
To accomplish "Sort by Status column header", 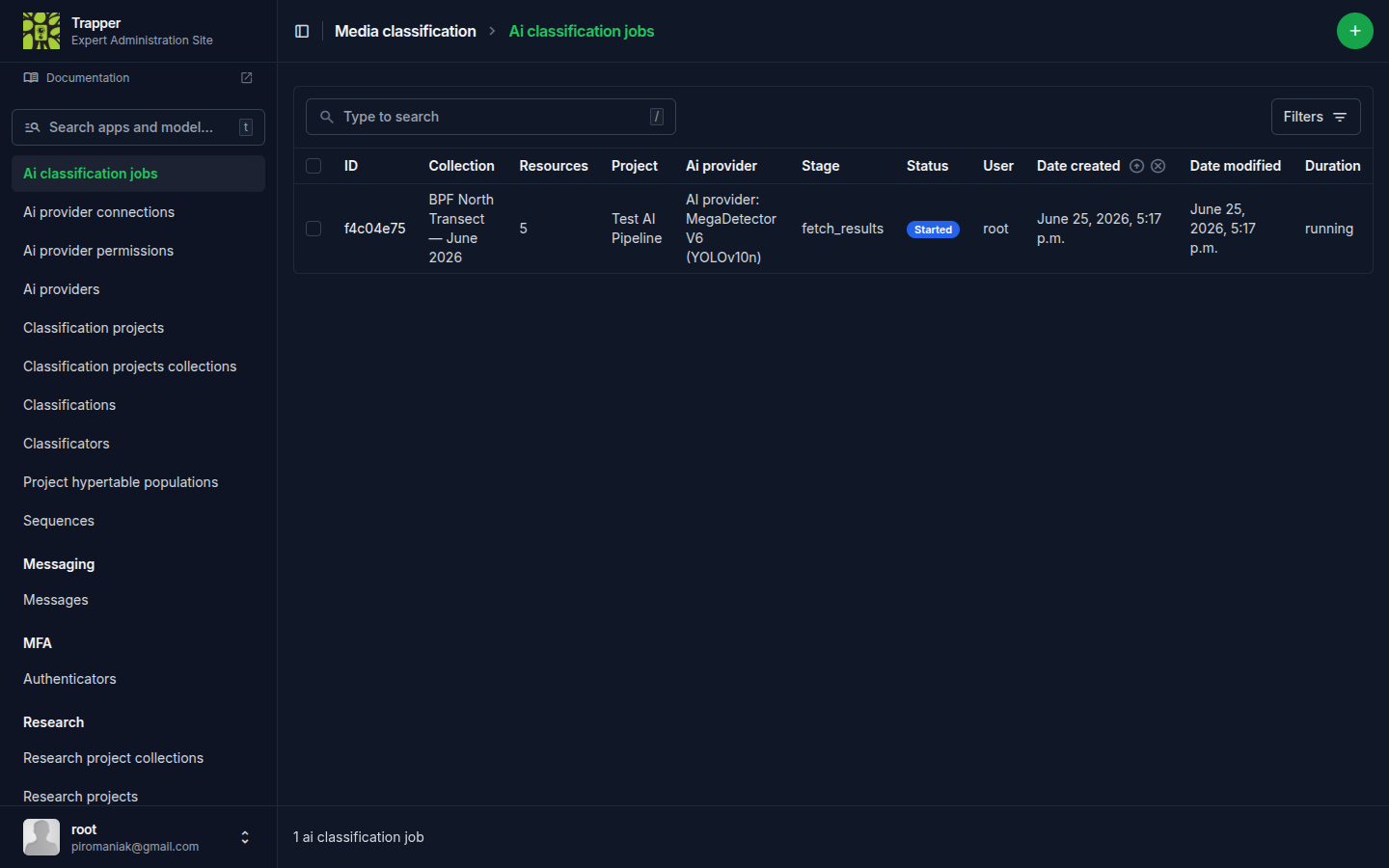I will pos(927,166).
